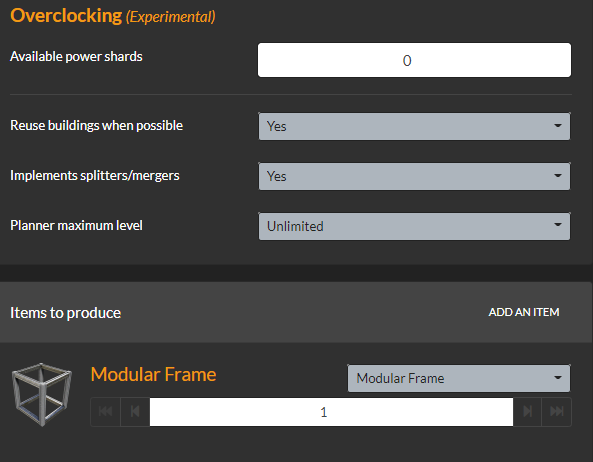This screenshot has width=593, height=462.
Task: Click ADD AN ITEM
Action: tap(524, 312)
